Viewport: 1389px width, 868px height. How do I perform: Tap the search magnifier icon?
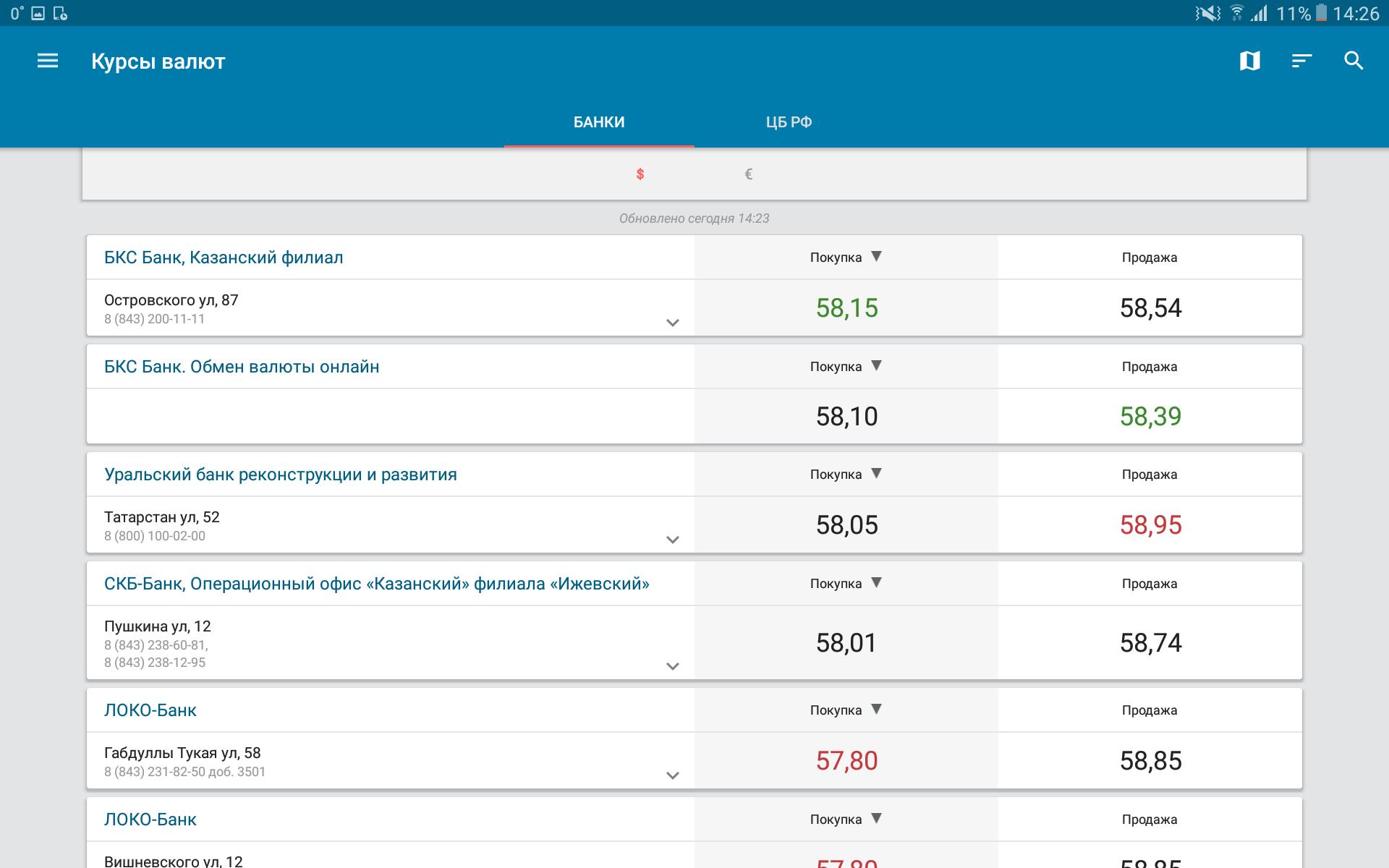tap(1354, 61)
